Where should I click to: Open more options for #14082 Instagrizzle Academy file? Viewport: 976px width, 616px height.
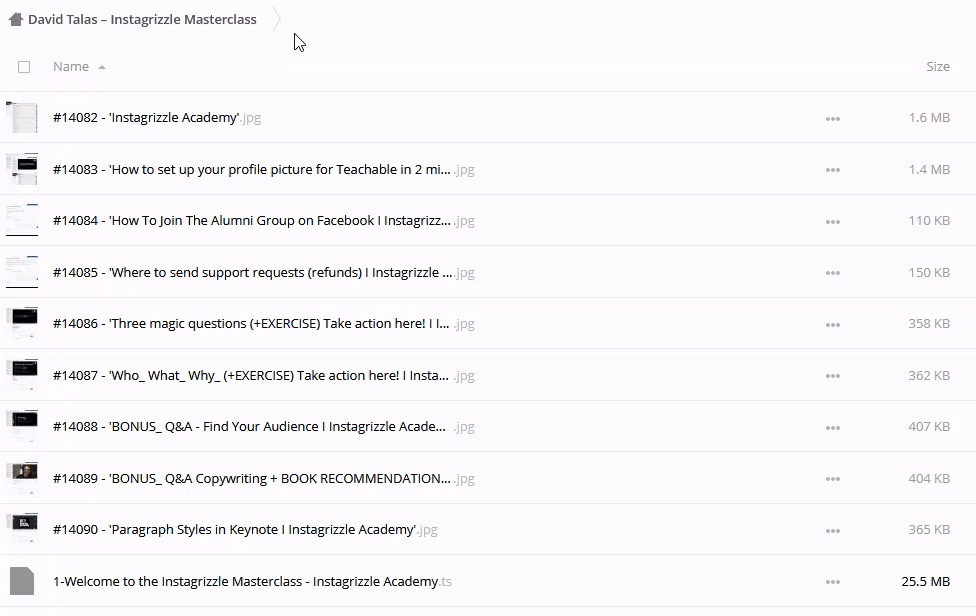coord(832,118)
